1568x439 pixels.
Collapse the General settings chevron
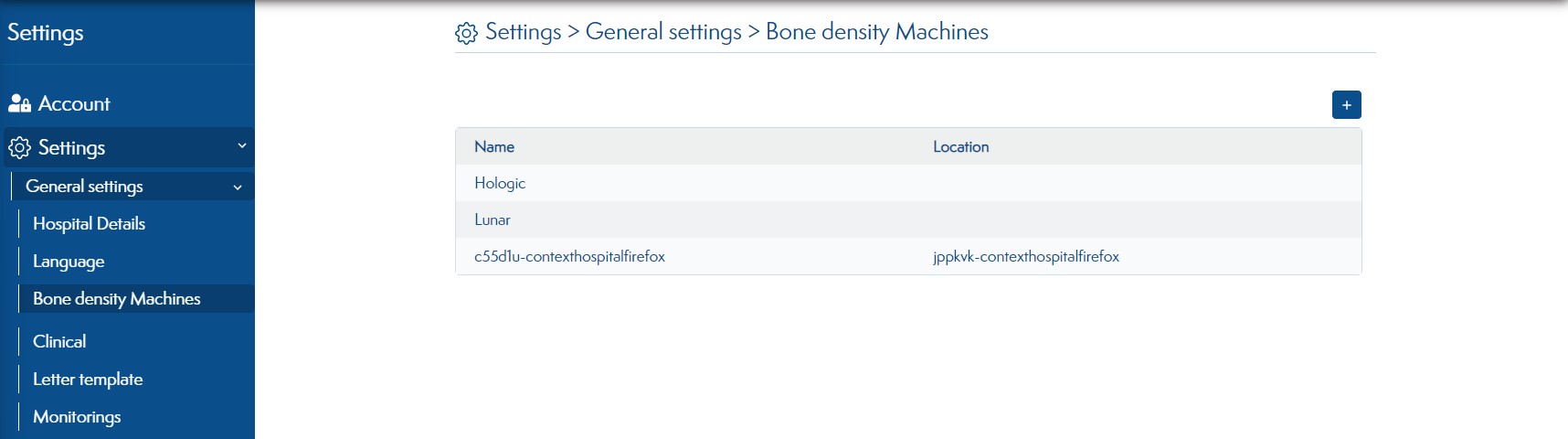238,187
